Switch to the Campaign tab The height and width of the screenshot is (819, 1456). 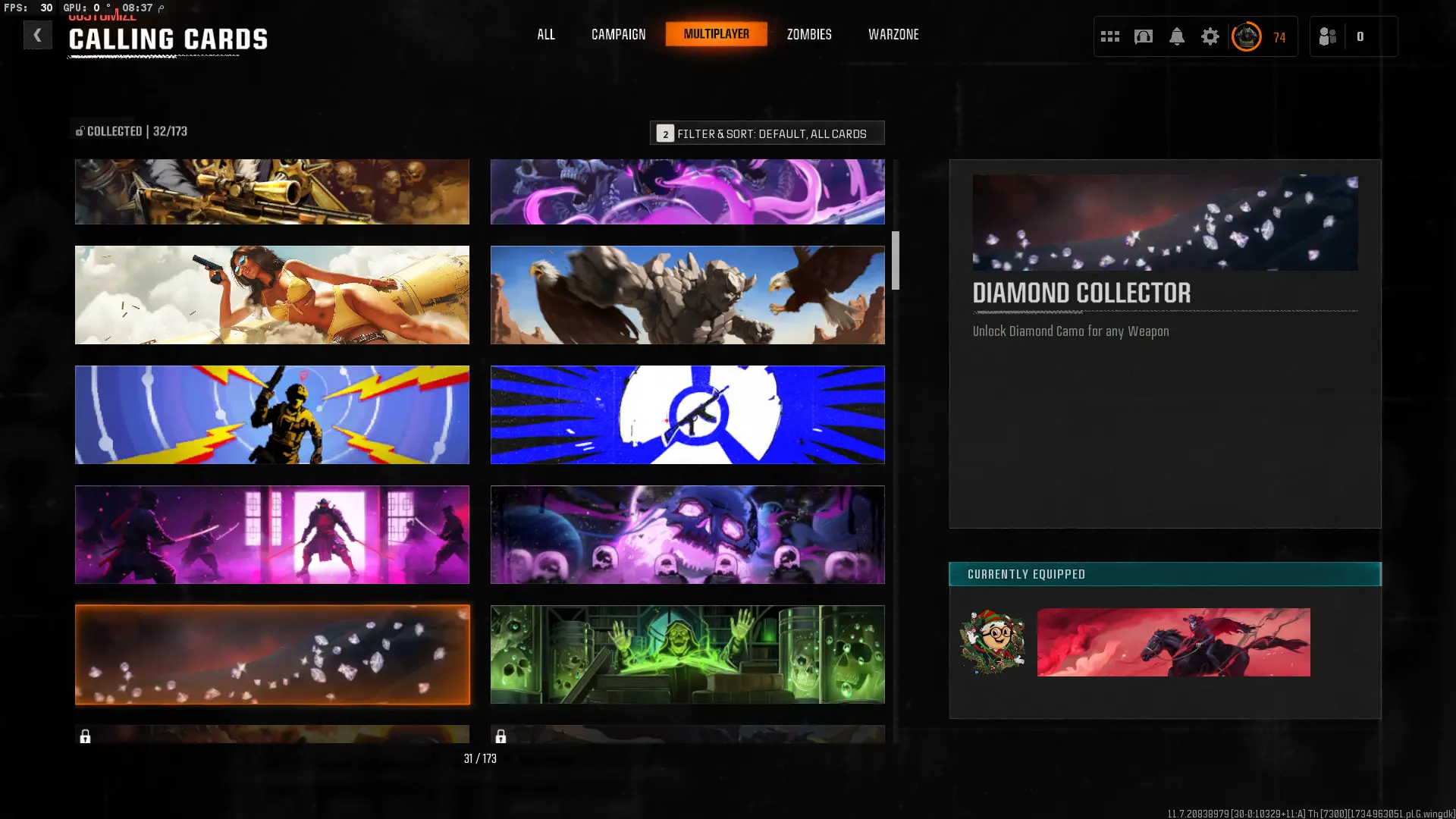click(618, 34)
